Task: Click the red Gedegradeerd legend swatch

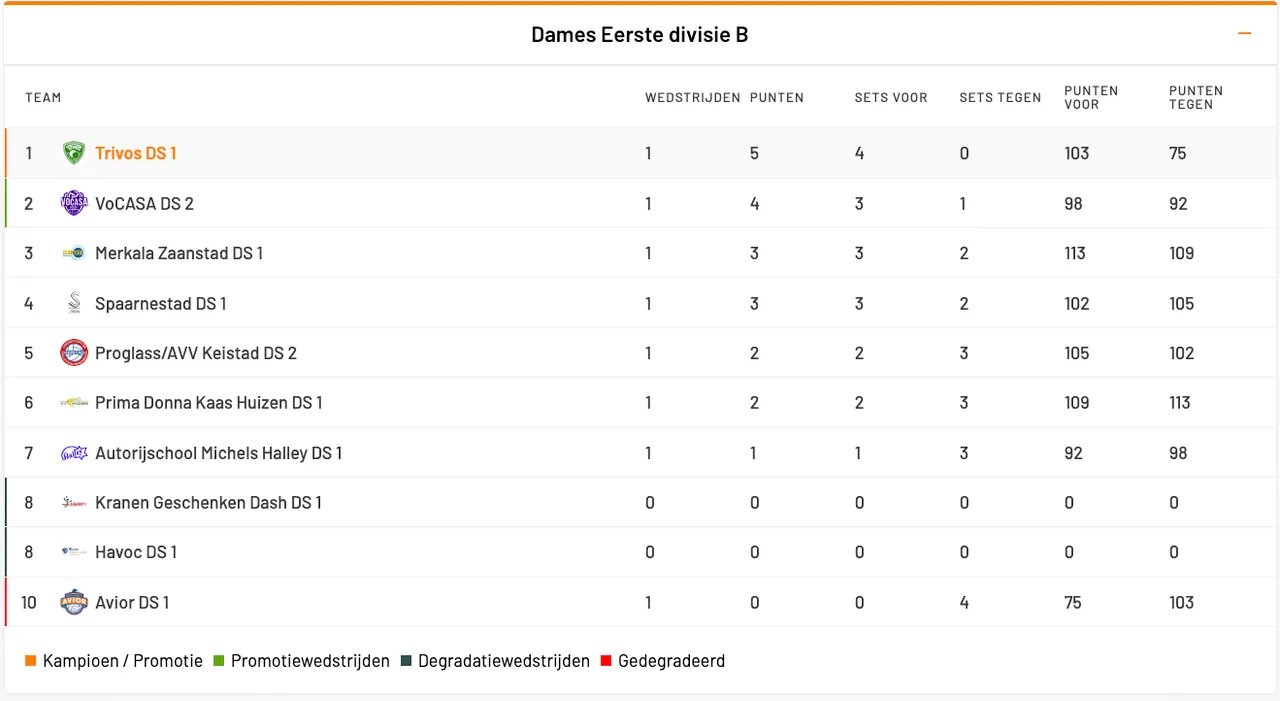Action: click(606, 661)
